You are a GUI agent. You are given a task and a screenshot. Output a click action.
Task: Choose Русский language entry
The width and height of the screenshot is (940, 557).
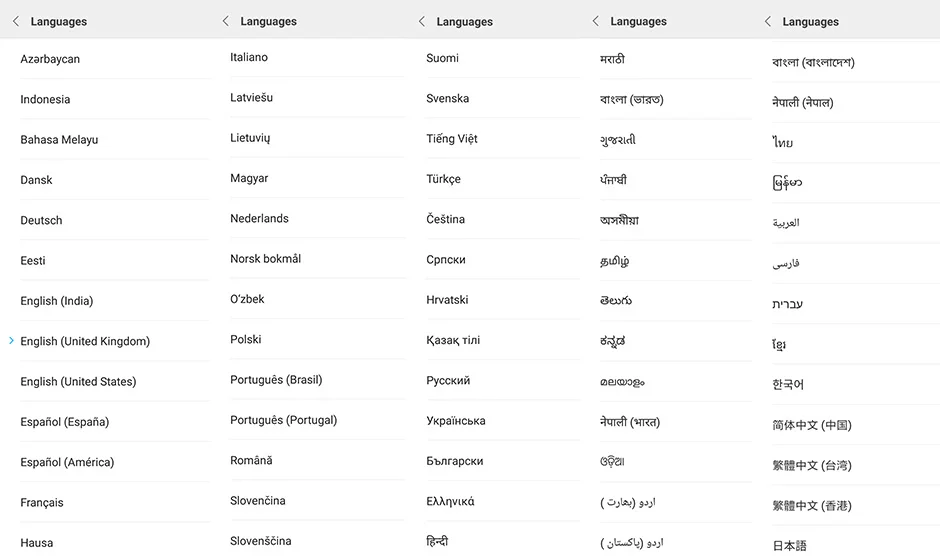(448, 381)
